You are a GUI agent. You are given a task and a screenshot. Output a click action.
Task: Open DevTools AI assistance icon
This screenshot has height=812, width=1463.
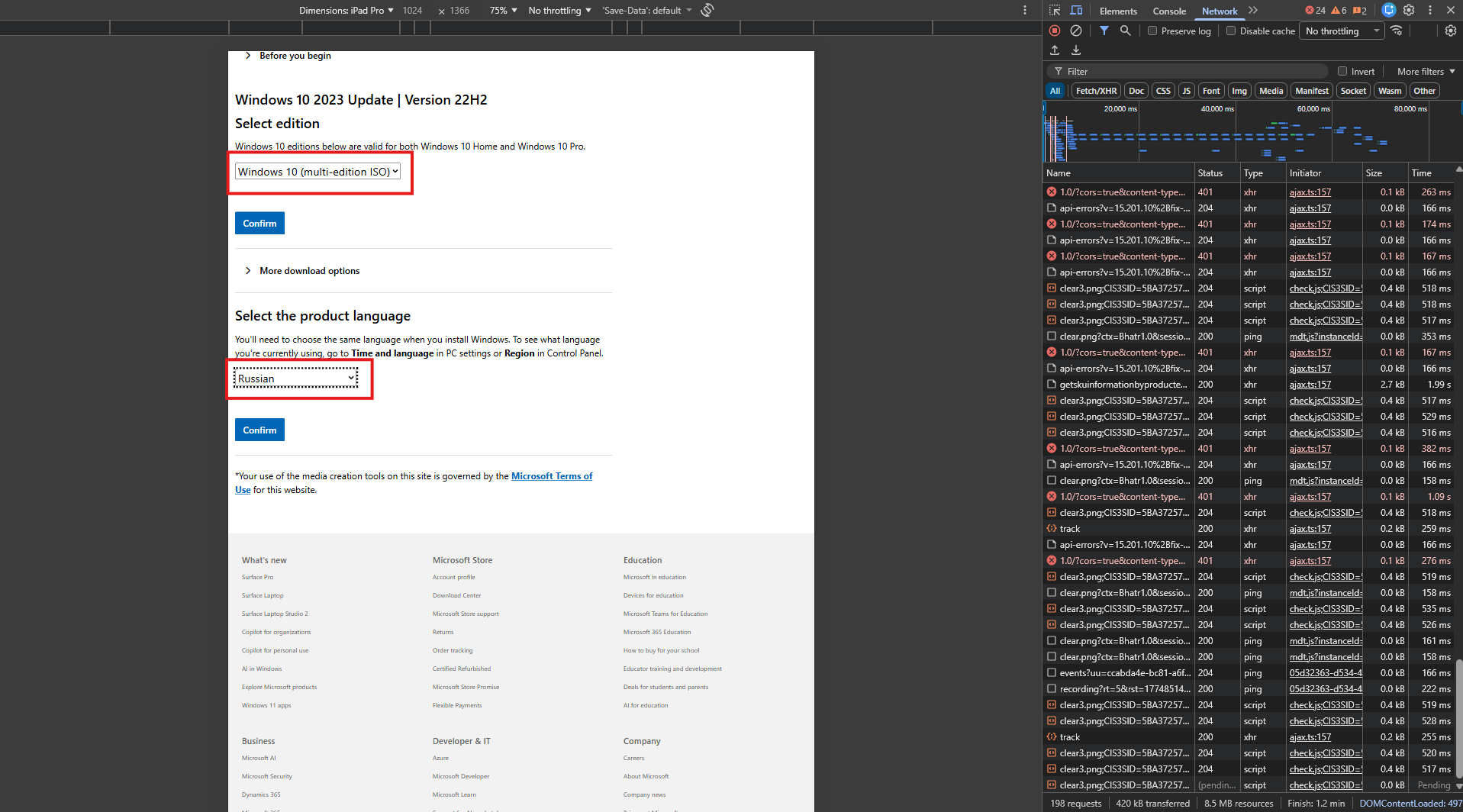(x=1389, y=10)
